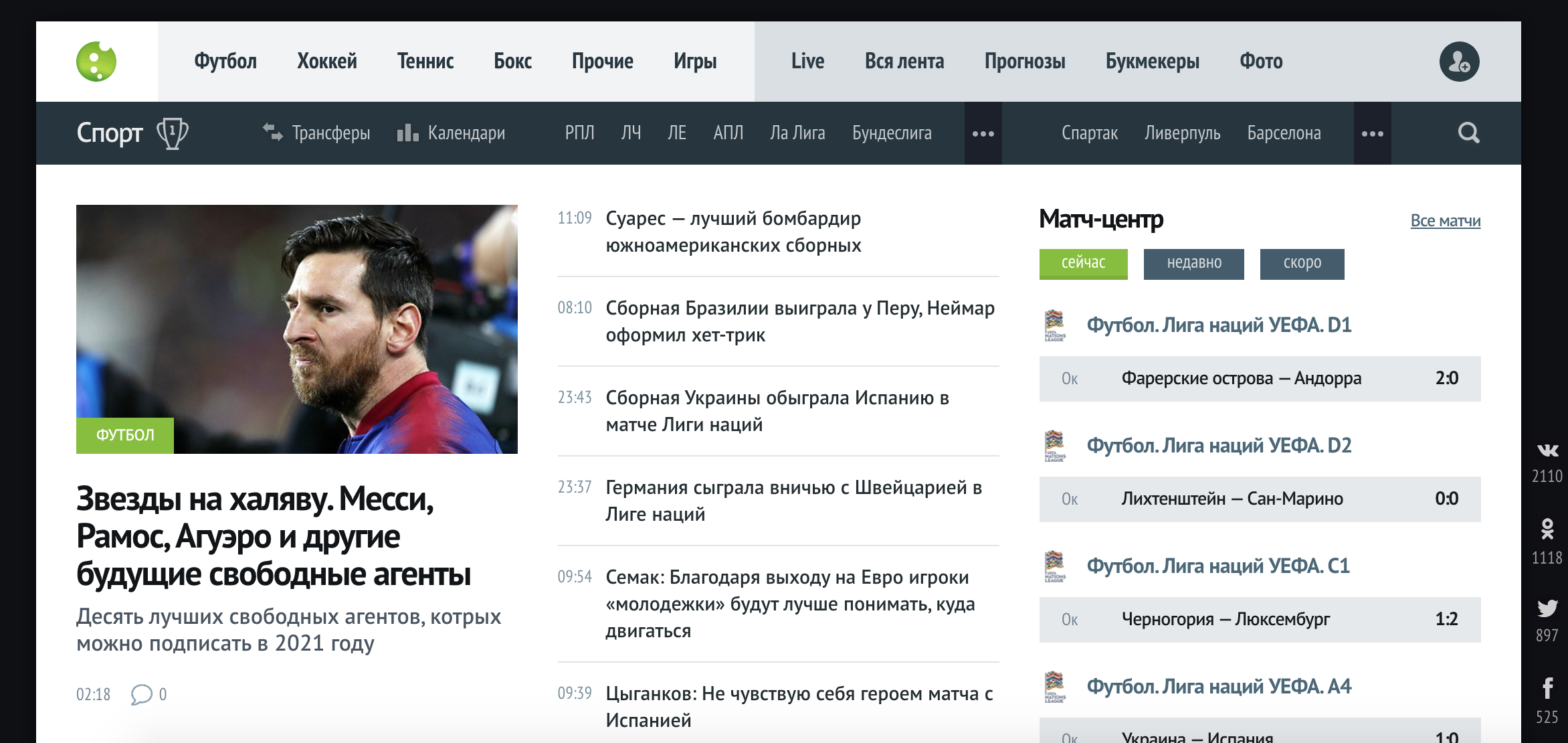Open Футбол. Лига наций УЕФА. D2 heading
This screenshot has width=1568, height=743.
coord(1219,446)
